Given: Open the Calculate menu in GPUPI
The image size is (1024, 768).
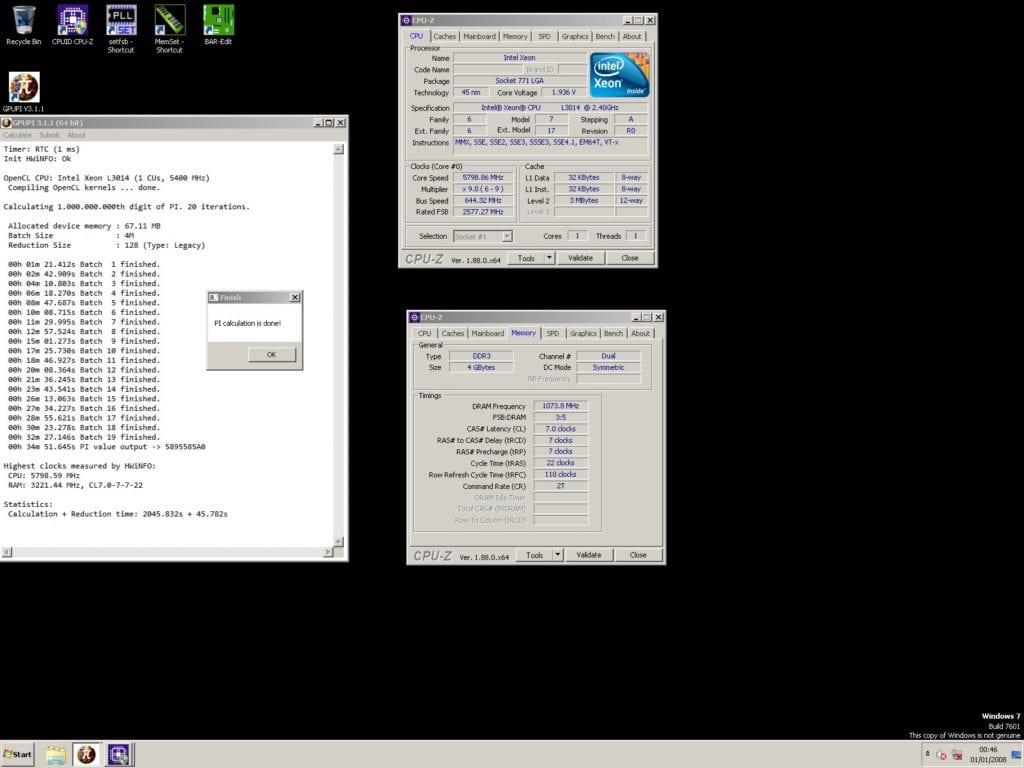Looking at the screenshot, I should tap(18, 135).
